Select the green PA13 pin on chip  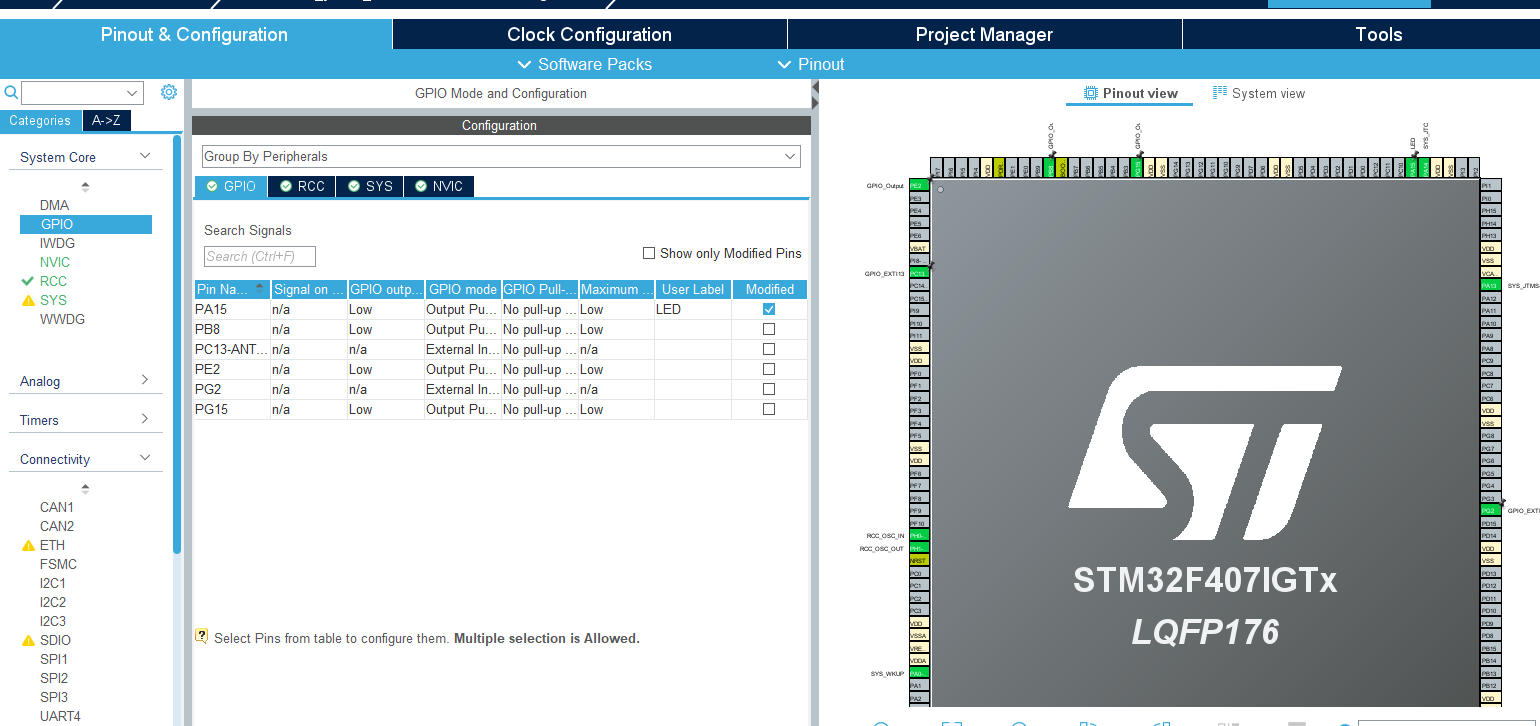pos(1490,286)
